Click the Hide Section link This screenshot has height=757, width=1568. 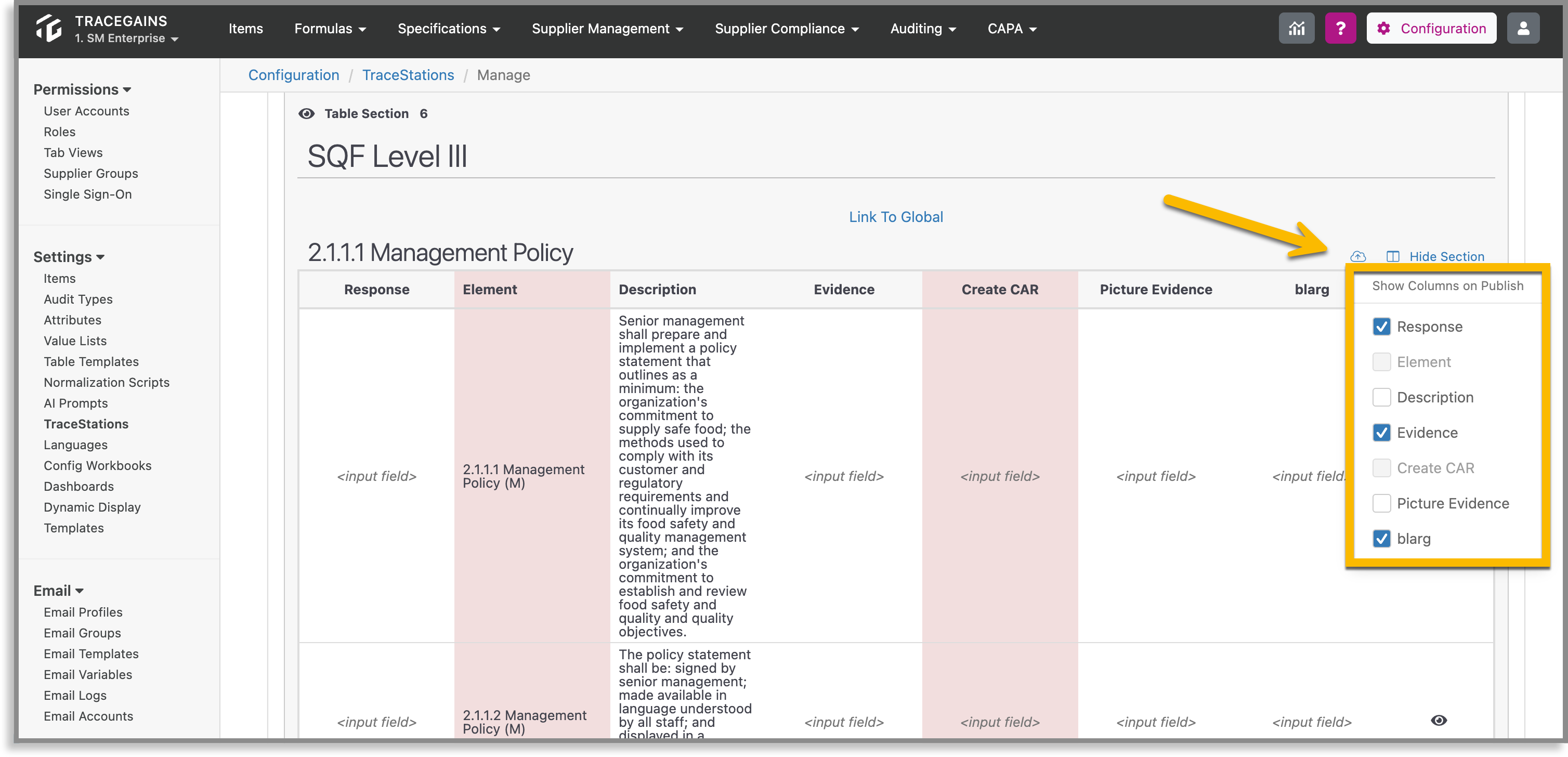1447,256
